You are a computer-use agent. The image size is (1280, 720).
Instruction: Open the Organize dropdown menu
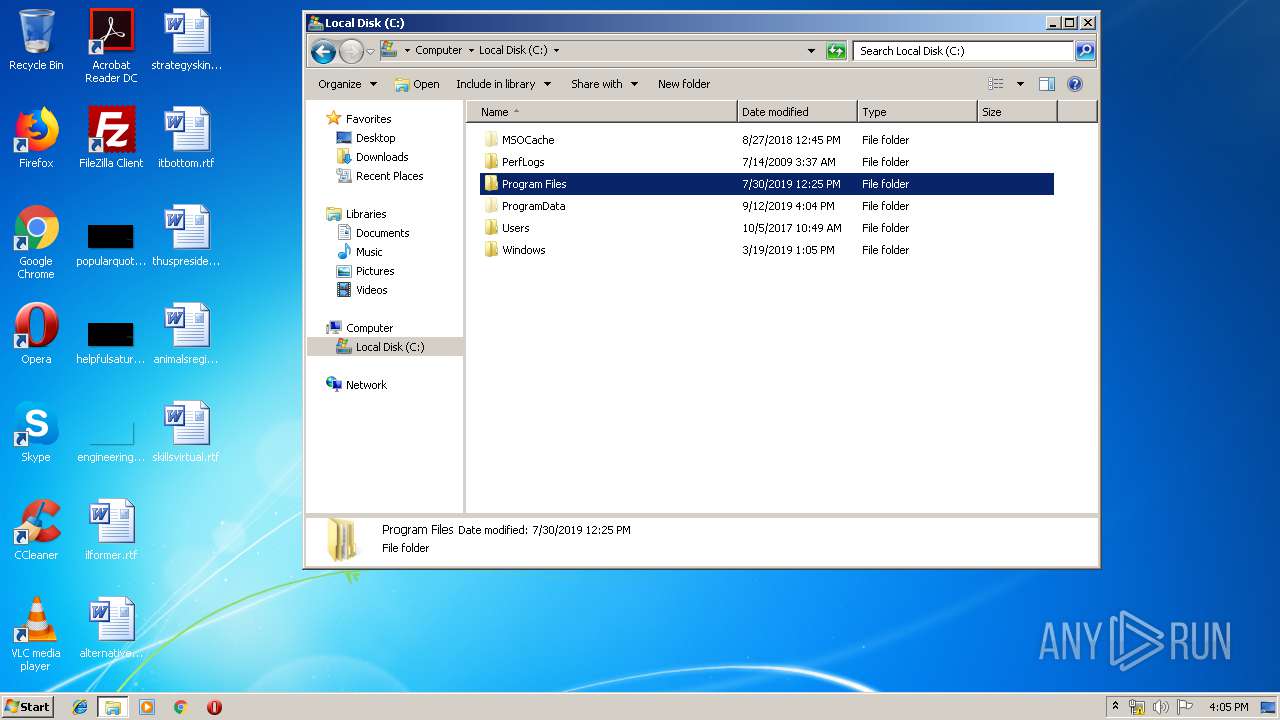coord(347,84)
